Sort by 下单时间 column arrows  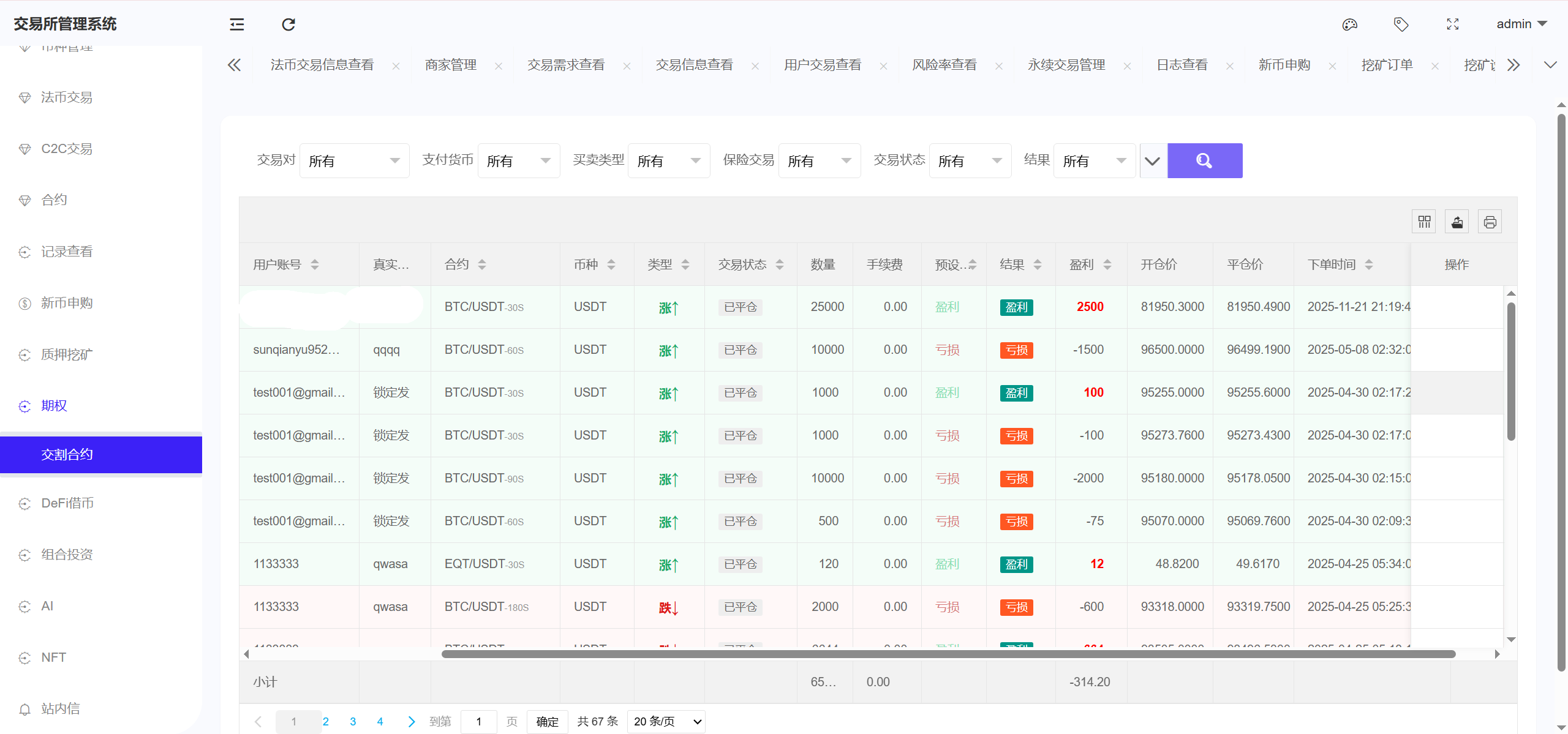pyautogui.click(x=1368, y=264)
